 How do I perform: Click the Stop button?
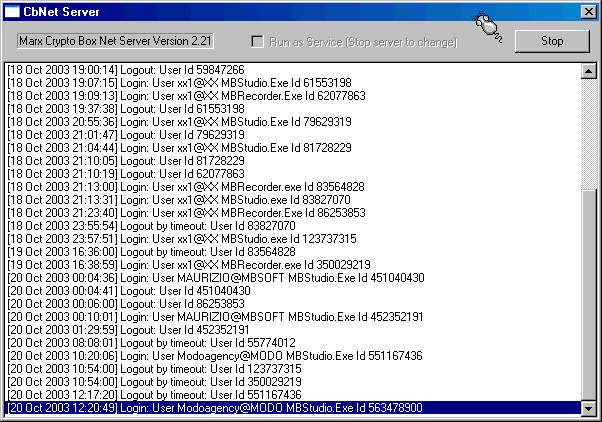pyautogui.click(x=552, y=41)
